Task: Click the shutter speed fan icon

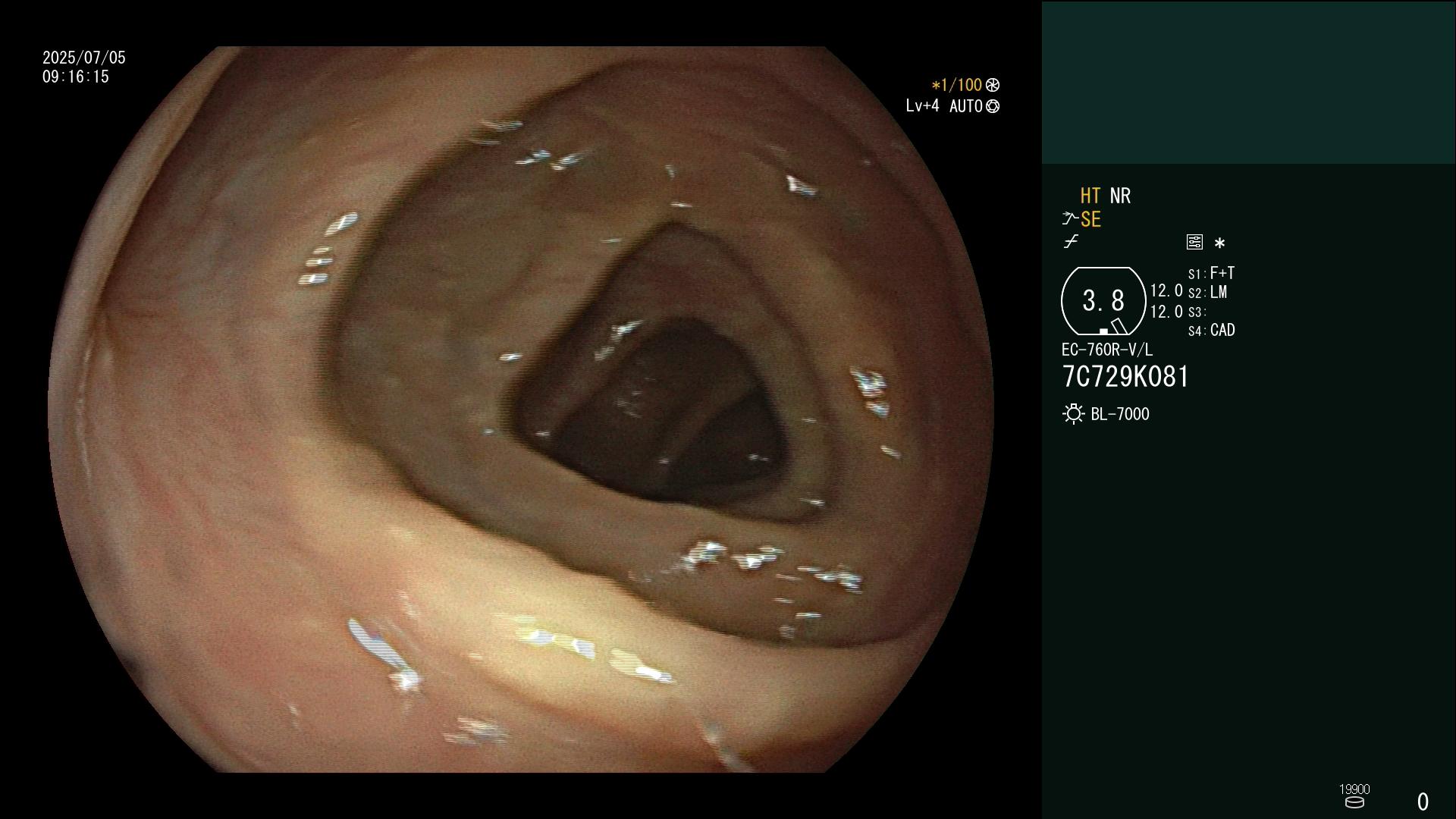Action: coord(992,85)
